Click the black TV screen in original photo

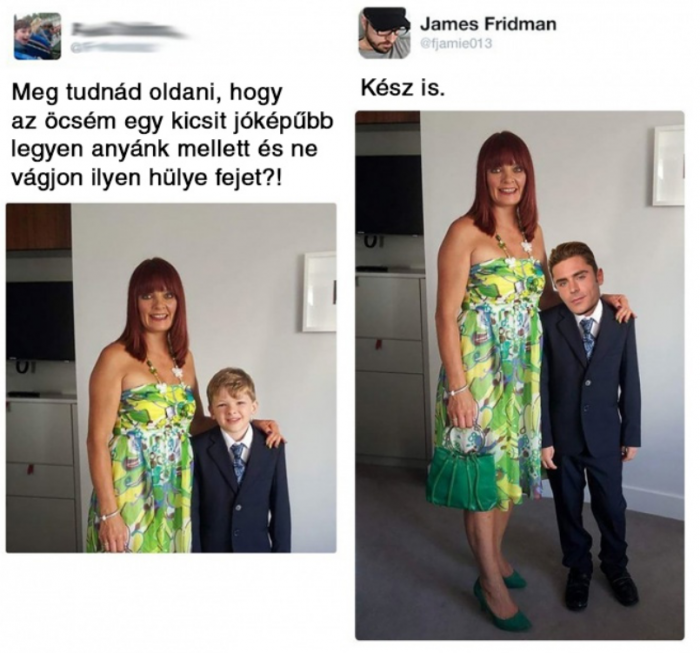pos(40,321)
